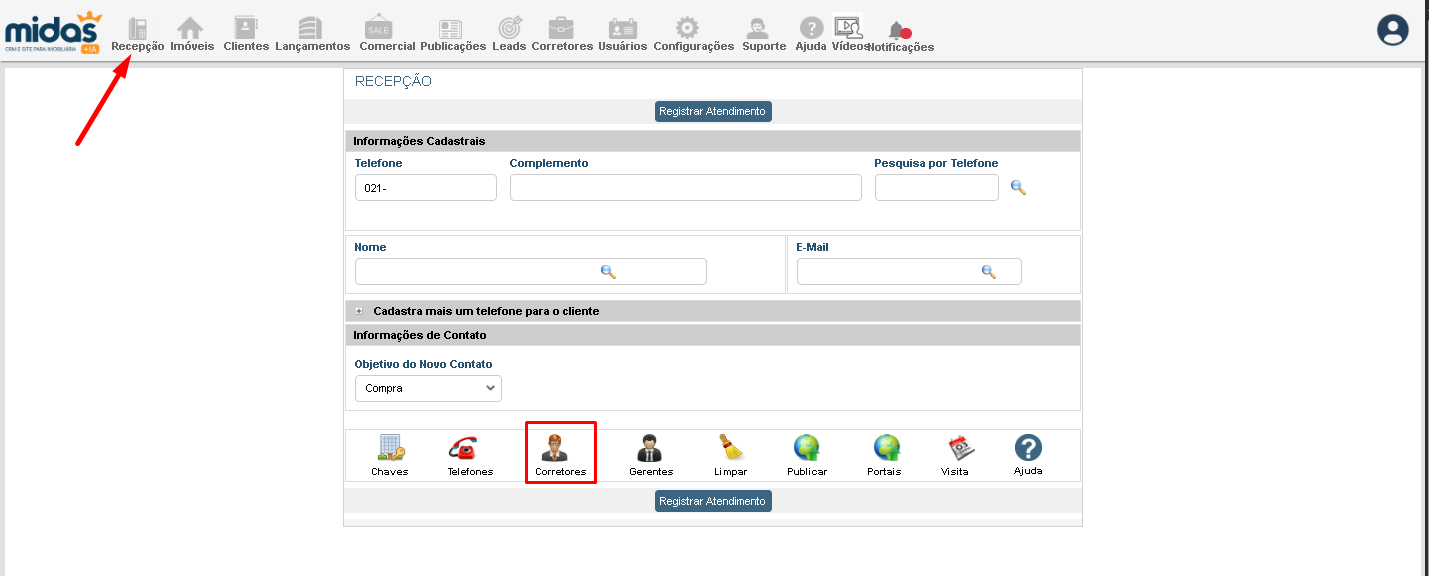Open the Portais globe icon
1429x576 pixels.
tap(884, 449)
